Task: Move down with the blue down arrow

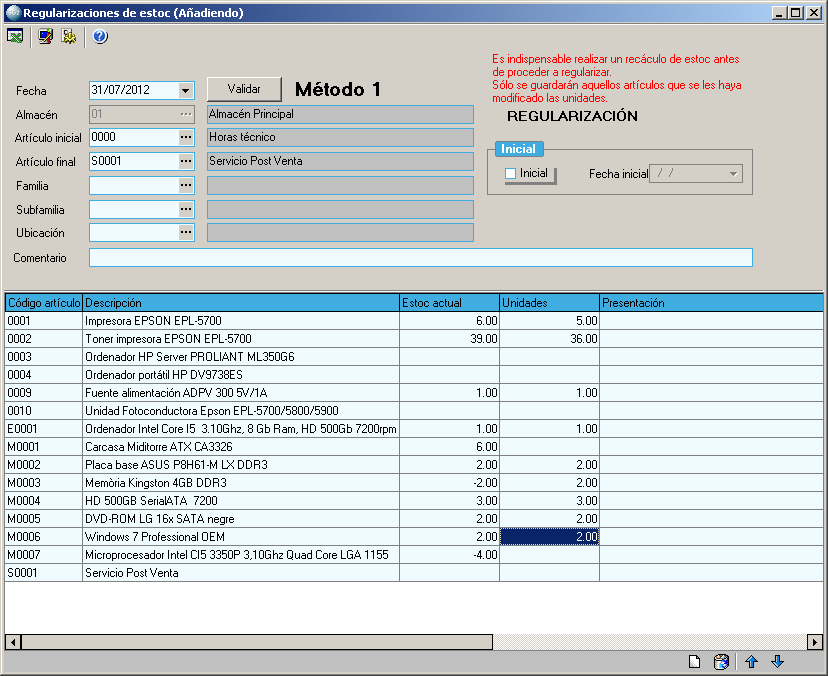Action: [777, 661]
